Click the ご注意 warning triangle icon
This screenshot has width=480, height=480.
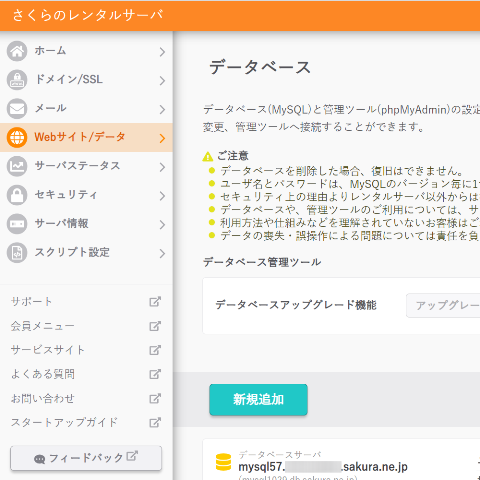pyautogui.click(x=208, y=156)
